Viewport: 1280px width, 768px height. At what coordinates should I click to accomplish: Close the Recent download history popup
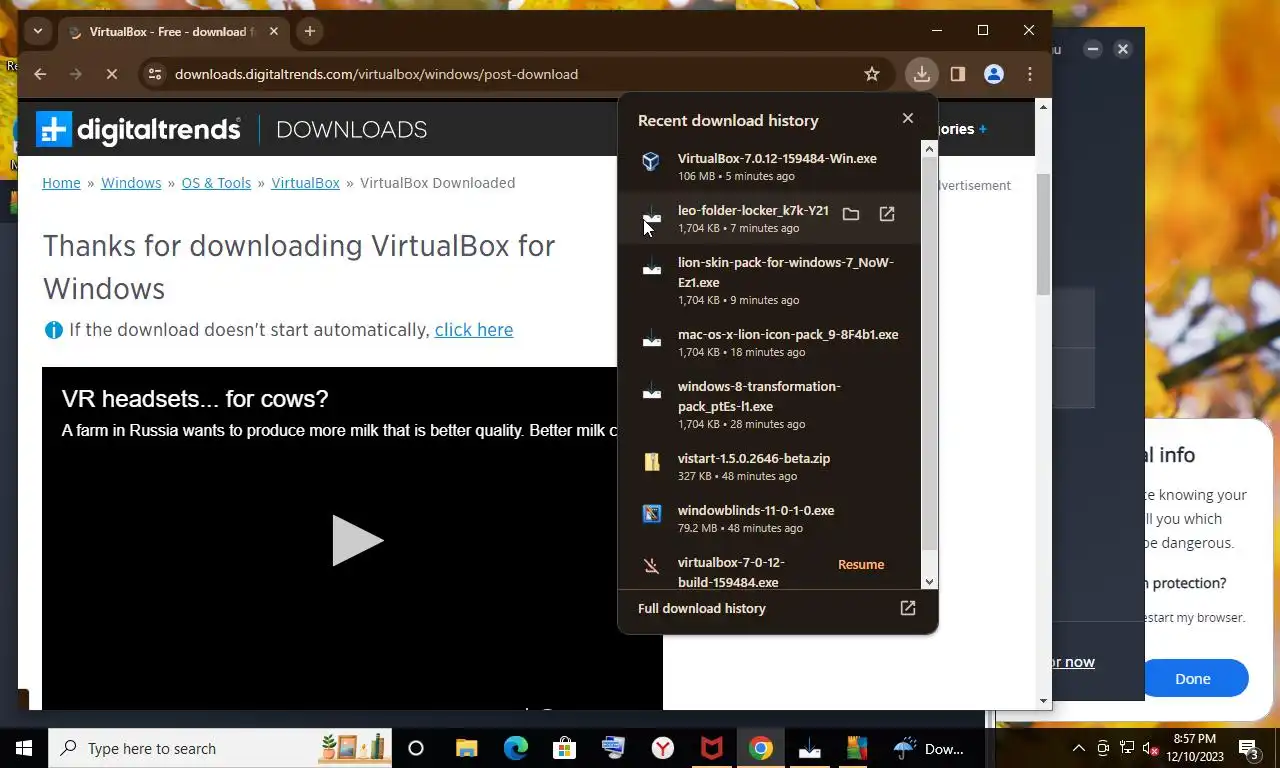pos(907,118)
